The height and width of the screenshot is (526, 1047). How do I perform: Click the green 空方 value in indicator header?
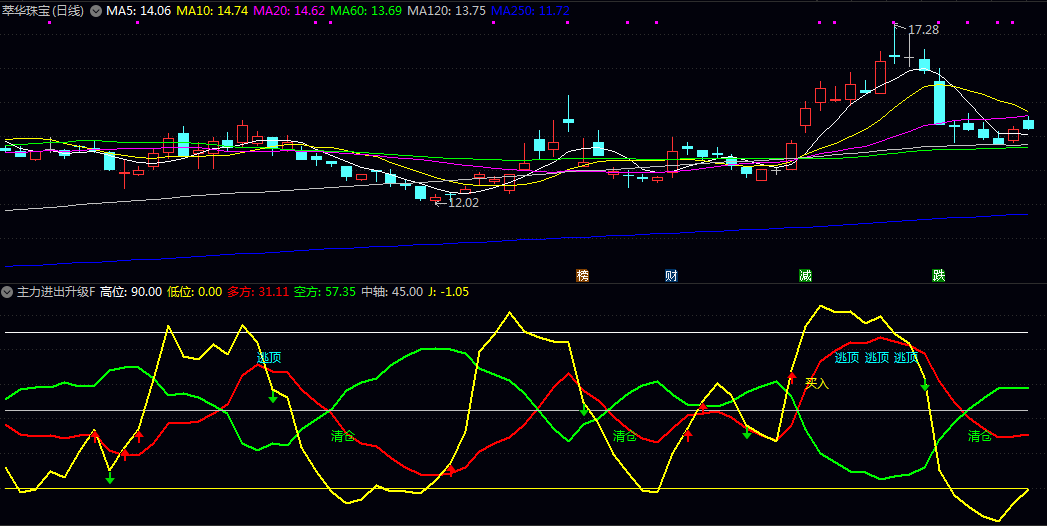[x=325, y=292]
